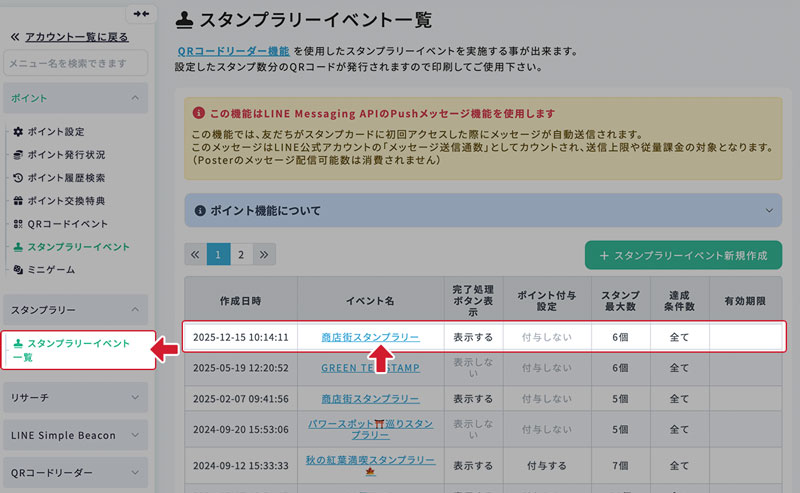Image resolution: width=800 pixels, height=493 pixels.
Task: Click the ポイント発行状況 coins icon
Action: coord(18,155)
